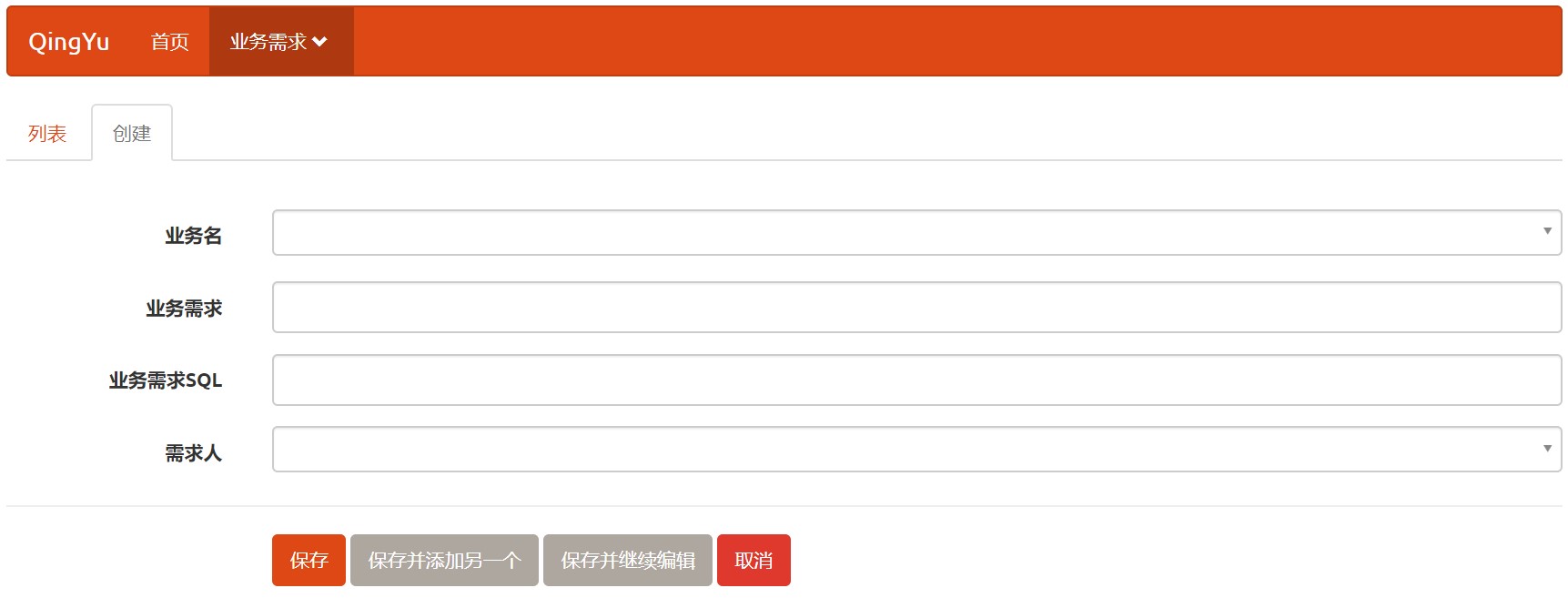Click the 业务需求 form field label
The image size is (1568, 598).
coord(184,309)
